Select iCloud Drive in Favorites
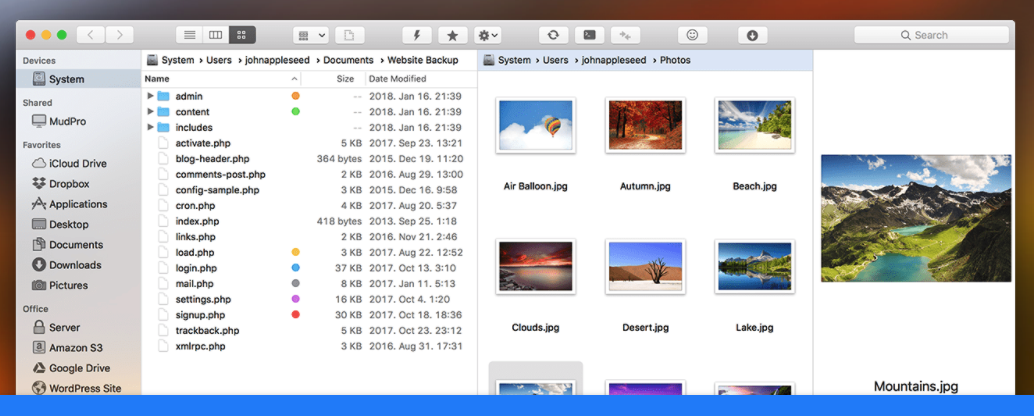 coord(77,164)
